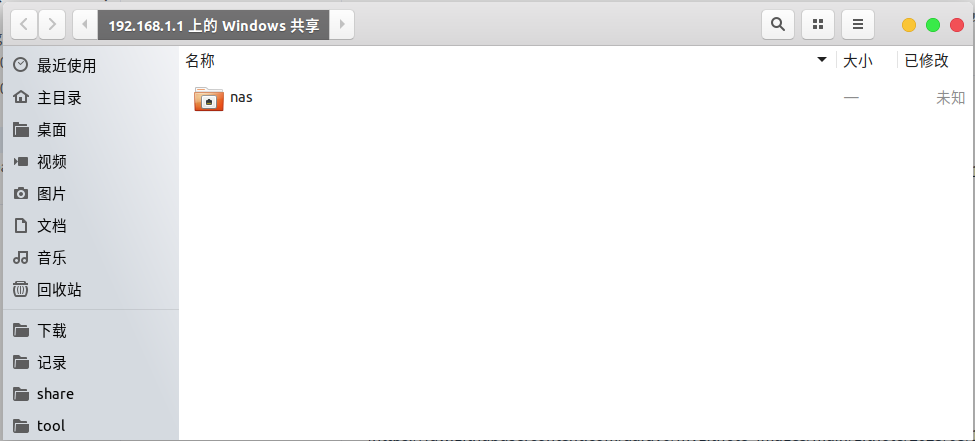This screenshot has height=441, width=975.
Task: Click the camera icon for 图片
Action: pyautogui.click(x=21, y=193)
